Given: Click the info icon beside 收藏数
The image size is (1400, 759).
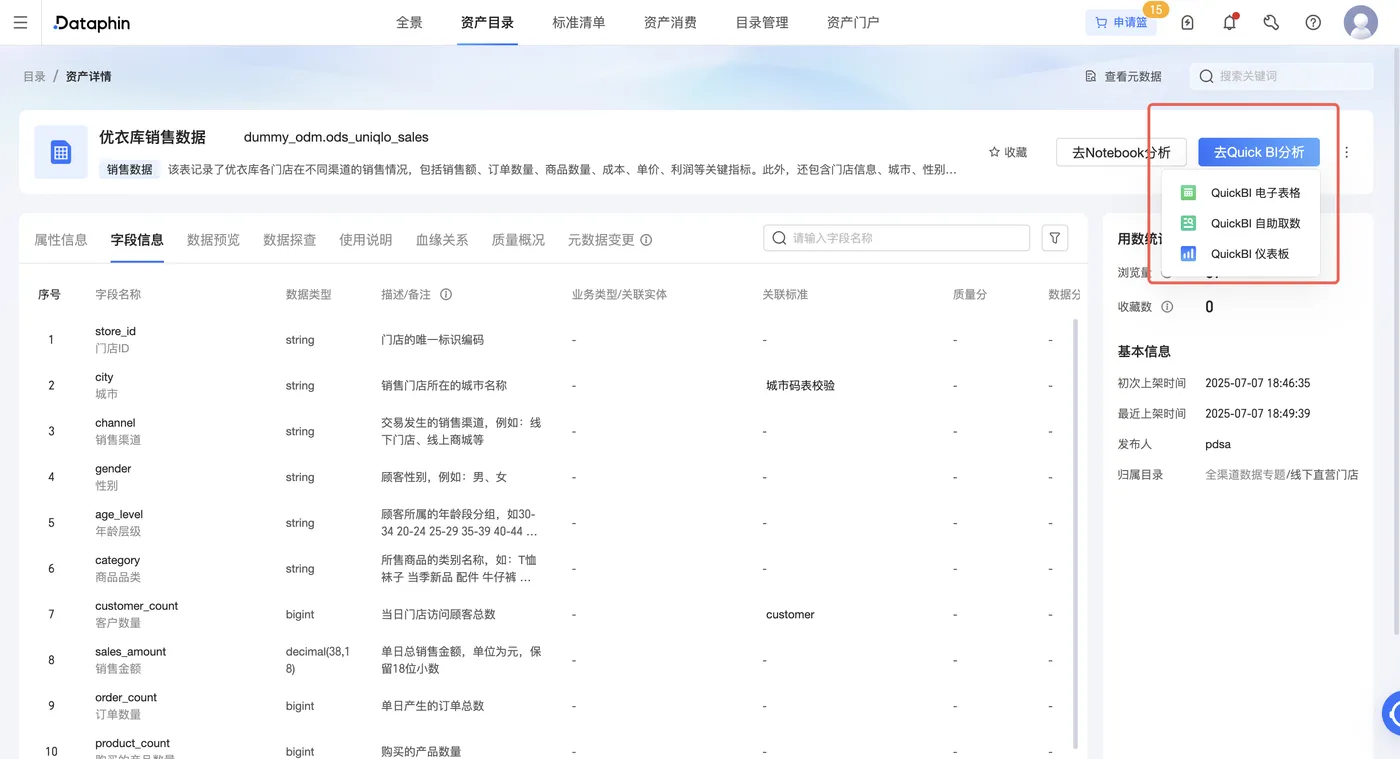Looking at the screenshot, I should point(1167,307).
